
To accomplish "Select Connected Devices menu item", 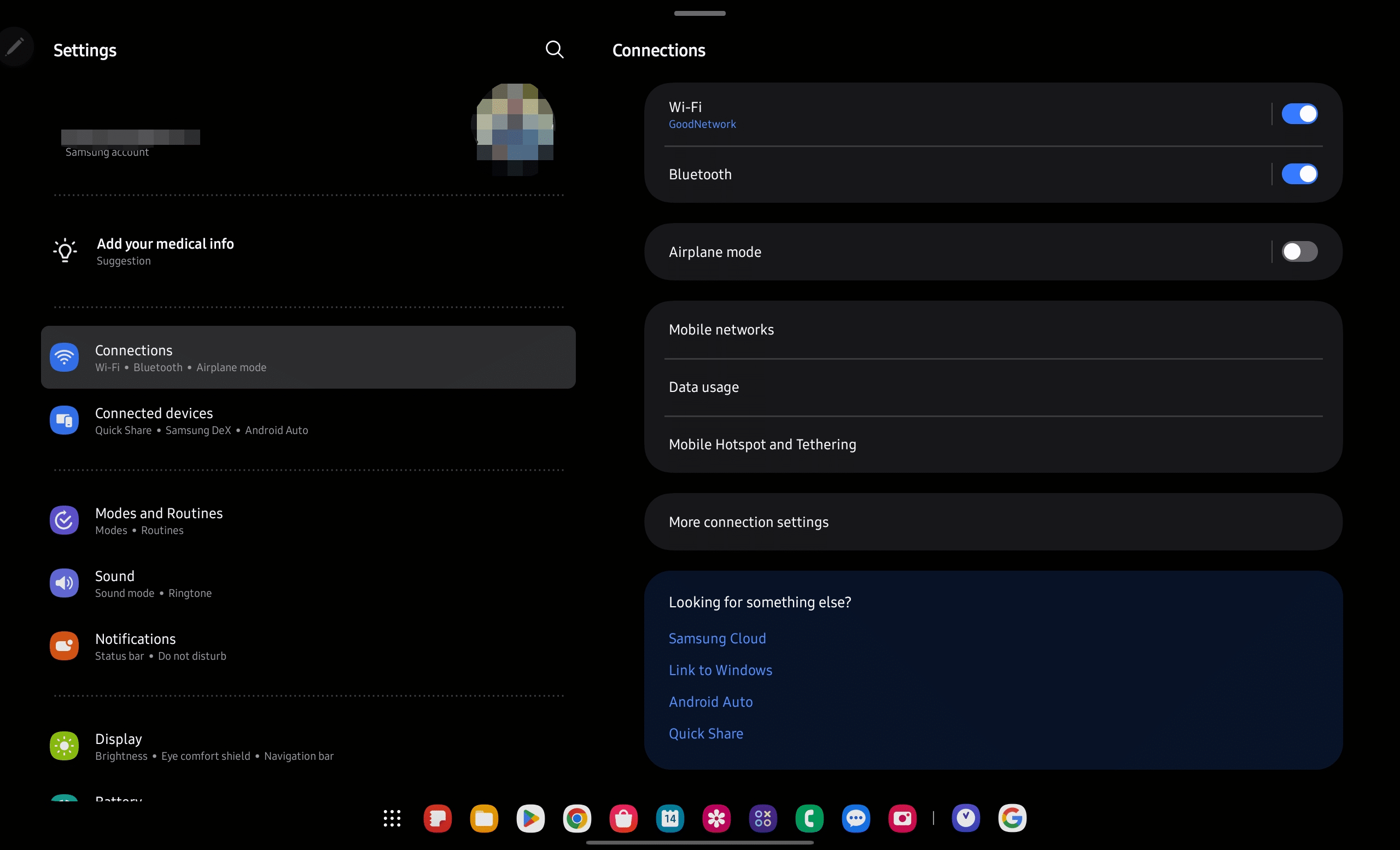I will [x=308, y=420].
